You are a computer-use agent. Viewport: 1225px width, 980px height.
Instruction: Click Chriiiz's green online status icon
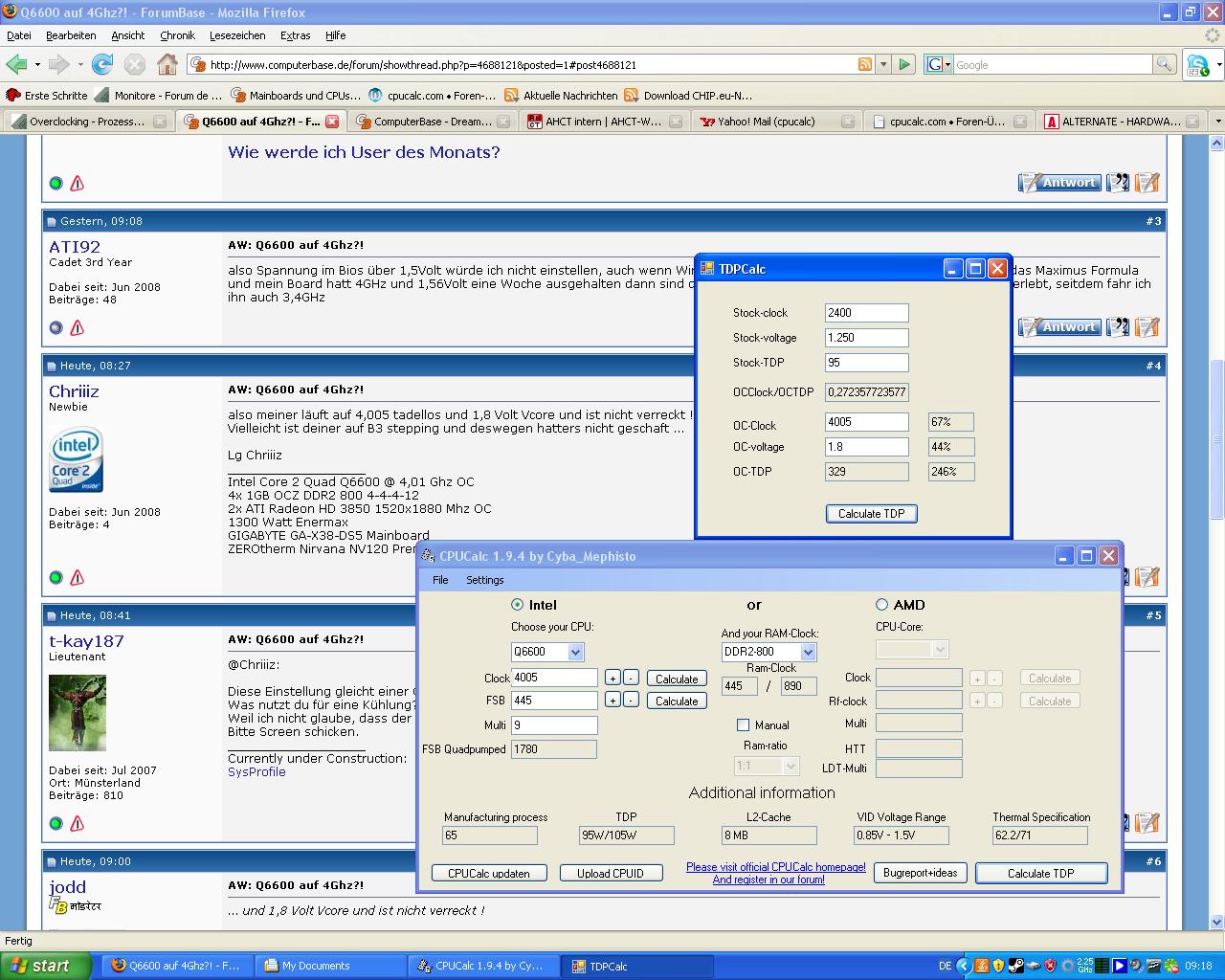click(x=56, y=577)
